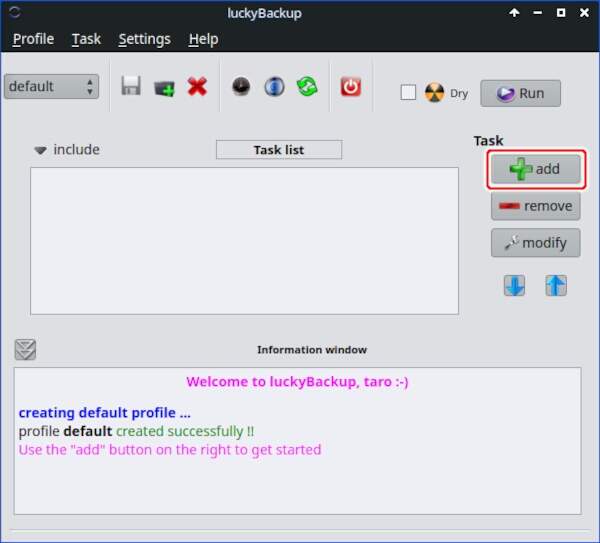The width and height of the screenshot is (600, 543).
Task: Click the save profile floppy icon
Action: pos(131,87)
